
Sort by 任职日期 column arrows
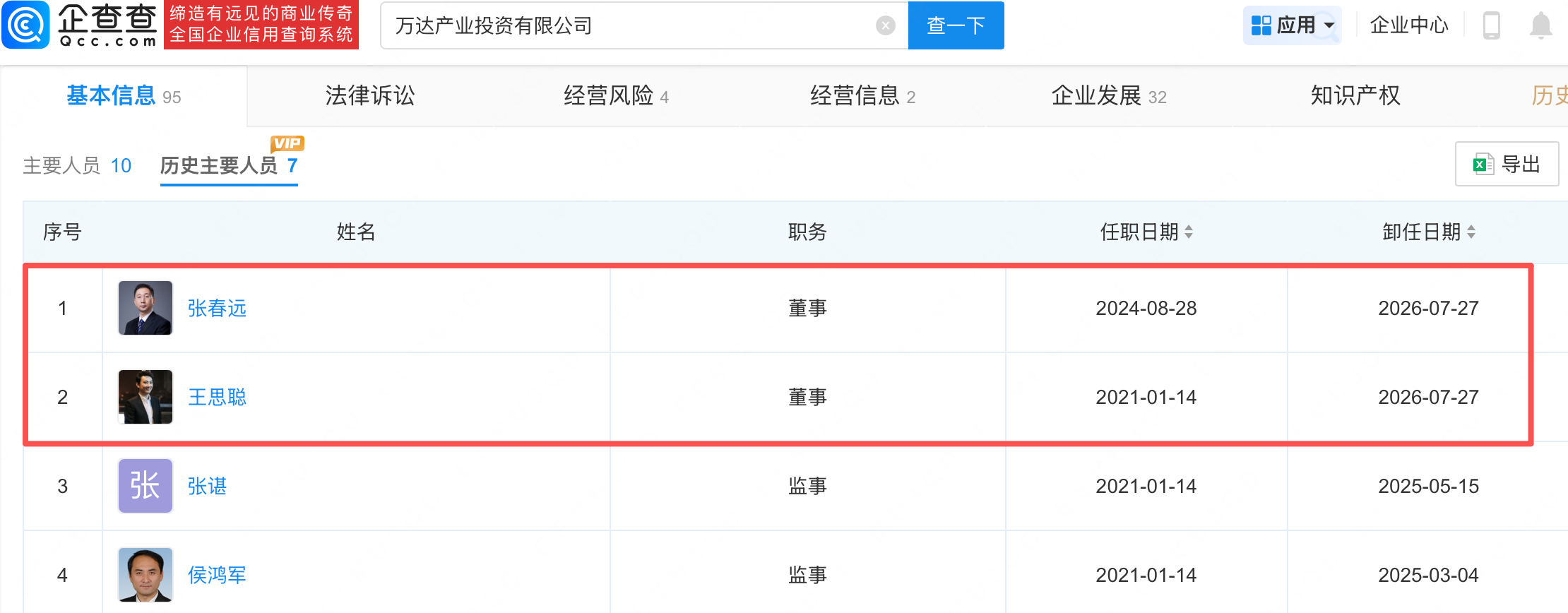pyautogui.click(x=1189, y=232)
